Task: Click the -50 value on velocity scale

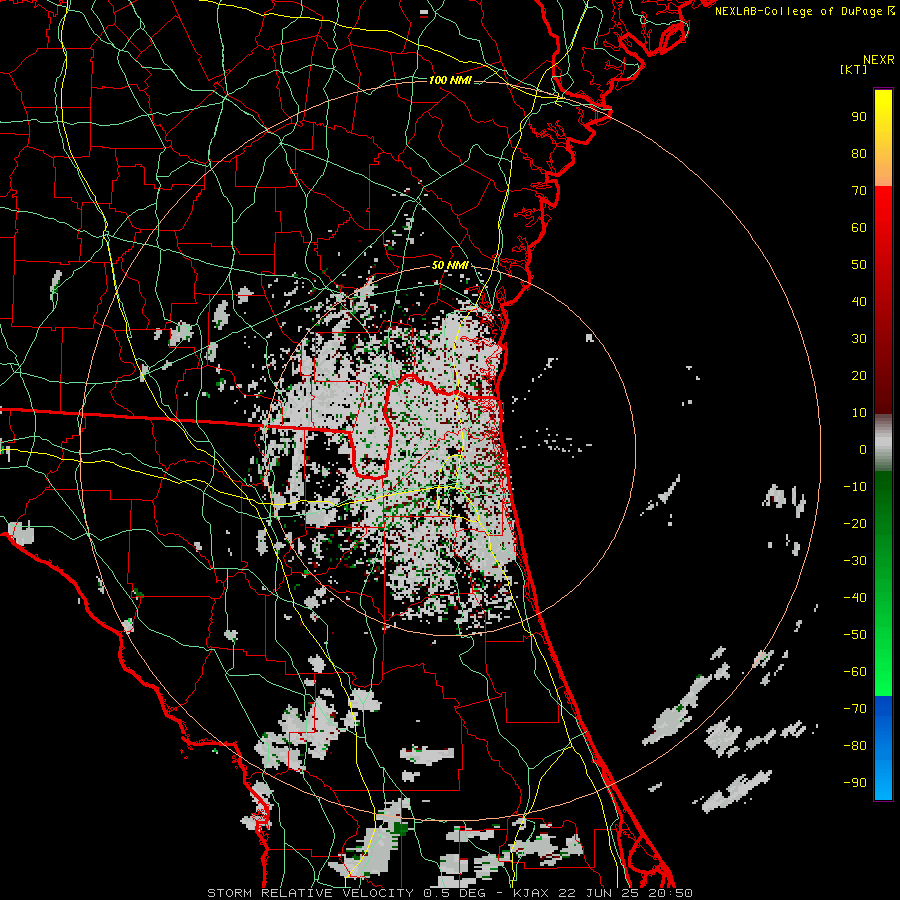Action: coord(855,635)
